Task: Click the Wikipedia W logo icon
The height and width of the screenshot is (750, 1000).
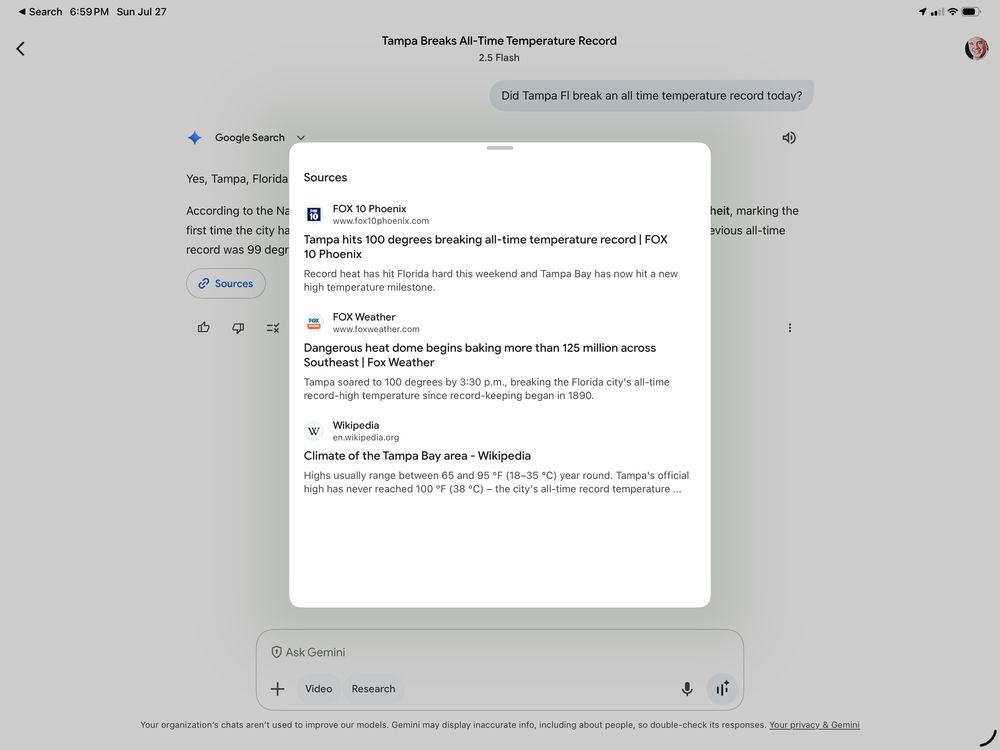Action: 314,431
